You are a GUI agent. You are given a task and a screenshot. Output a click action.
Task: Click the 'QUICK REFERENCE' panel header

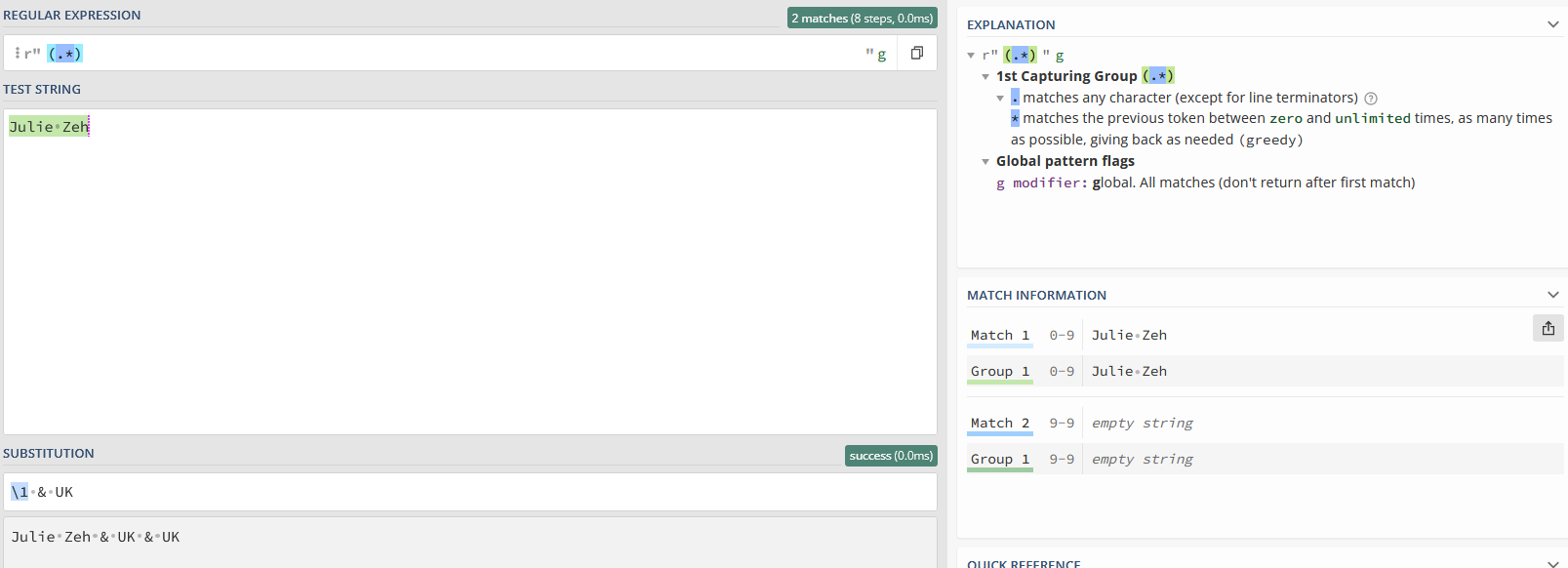tap(1024, 563)
